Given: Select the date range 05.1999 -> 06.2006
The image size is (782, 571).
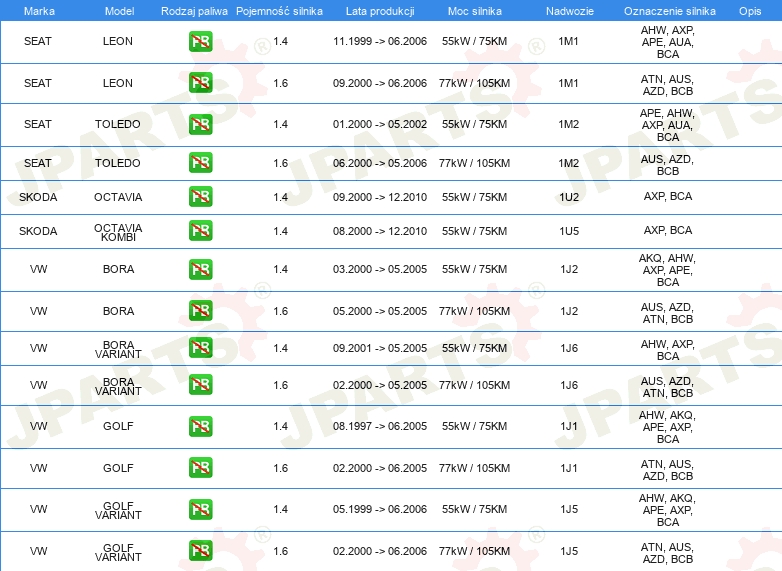Looking at the screenshot, I should (380, 509).
